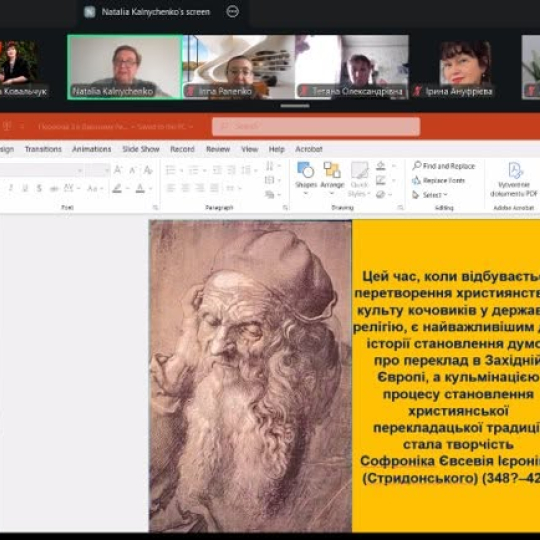
Task: Click the Convert to SmartArt icon
Action: (270, 195)
